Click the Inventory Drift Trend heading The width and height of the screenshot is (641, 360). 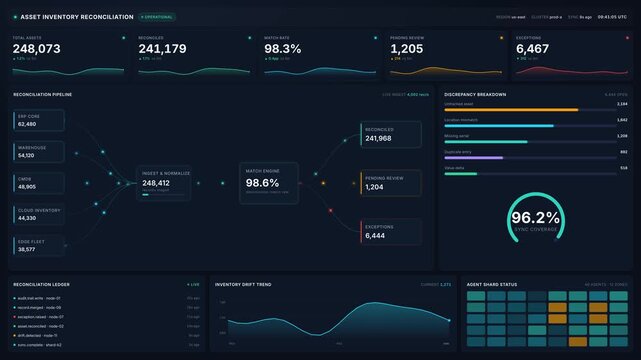pyautogui.click(x=243, y=285)
